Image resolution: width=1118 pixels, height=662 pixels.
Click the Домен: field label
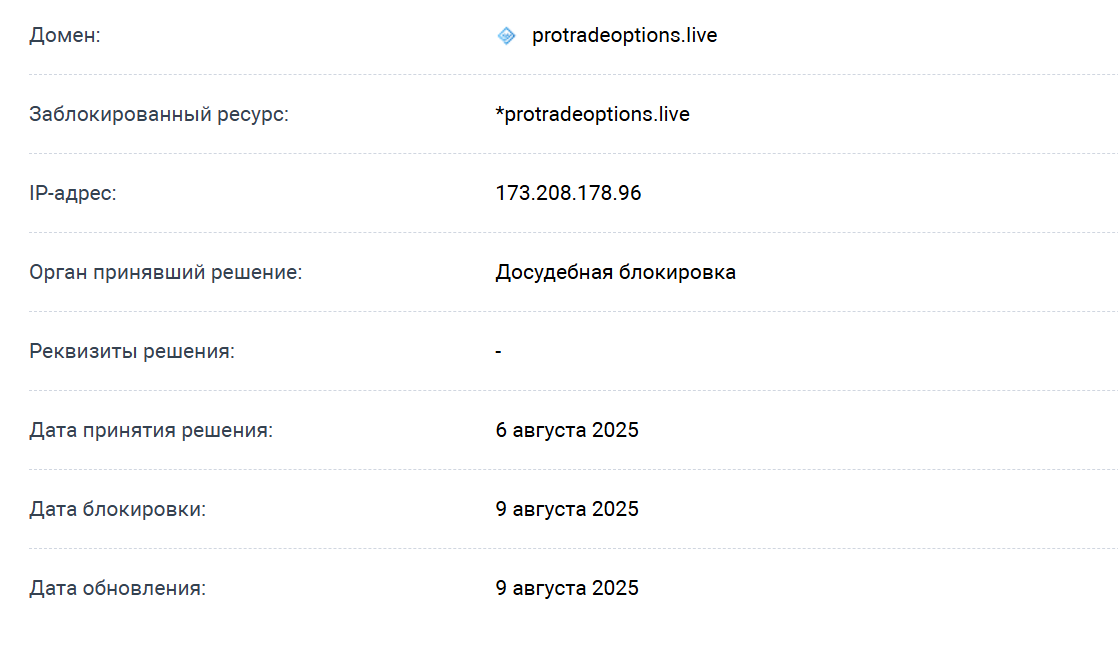(x=65, y=37)
